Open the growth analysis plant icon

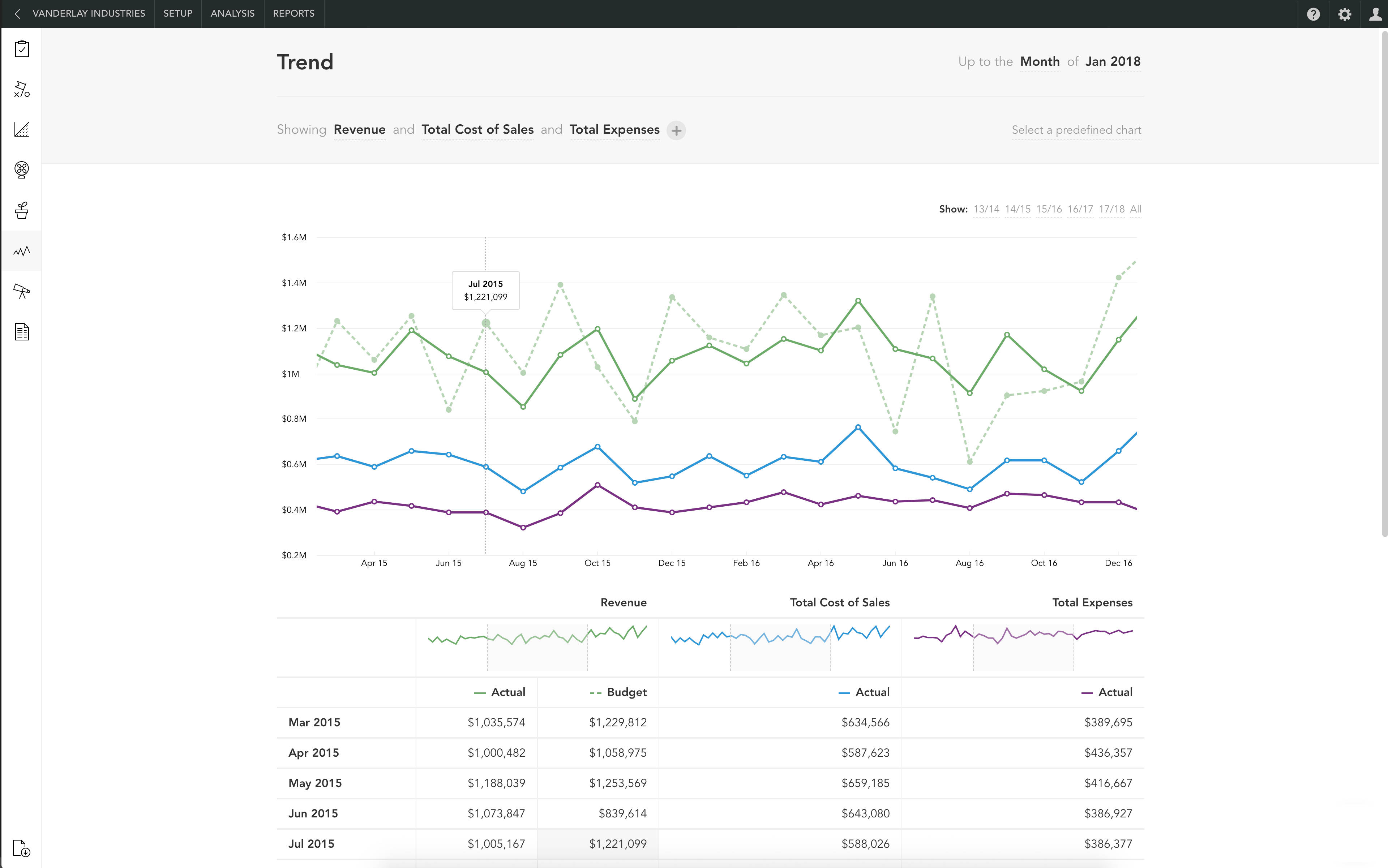point(21,210)
